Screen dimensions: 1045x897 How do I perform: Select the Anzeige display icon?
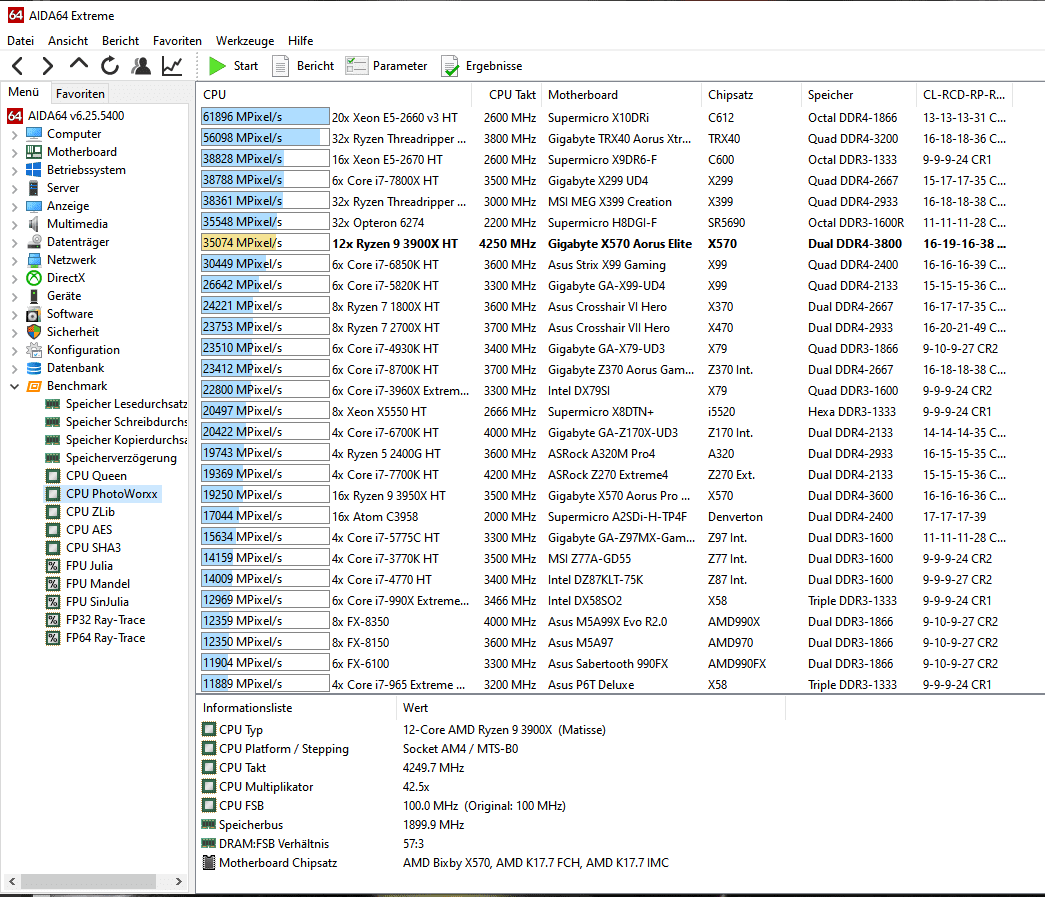point(34,206)
